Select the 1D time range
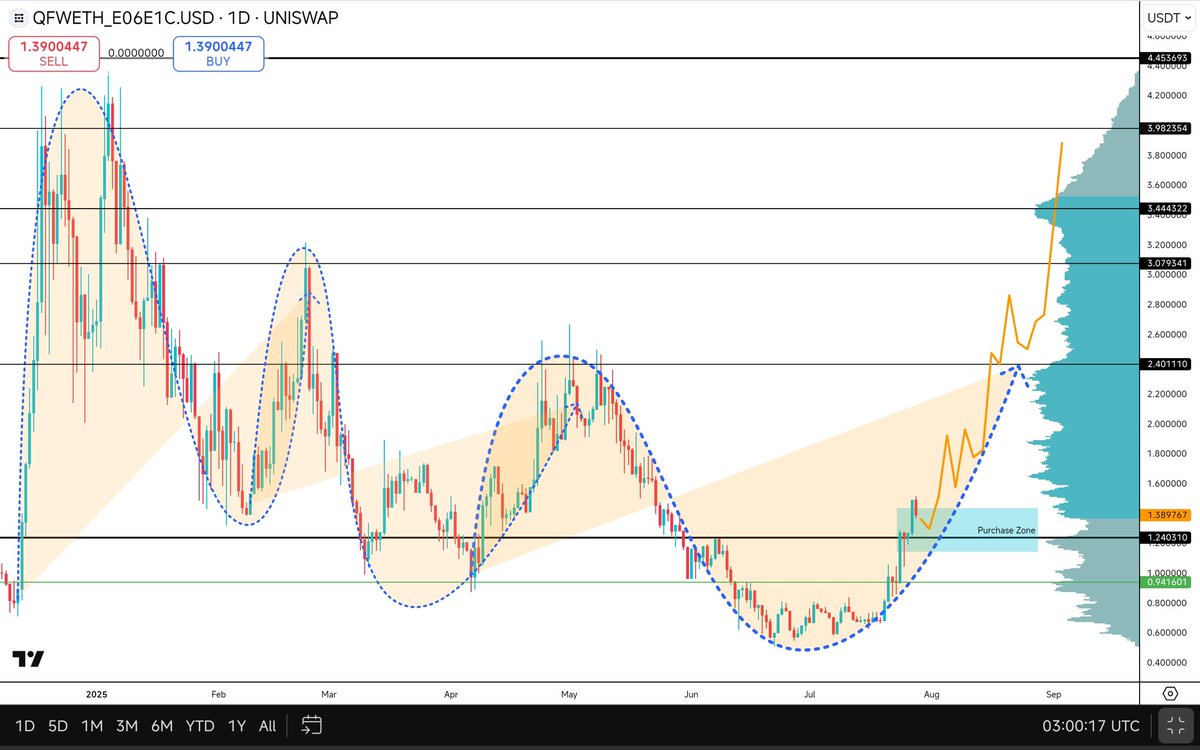The height and width of the screenshot is (750, 1200). click(24, 726)
